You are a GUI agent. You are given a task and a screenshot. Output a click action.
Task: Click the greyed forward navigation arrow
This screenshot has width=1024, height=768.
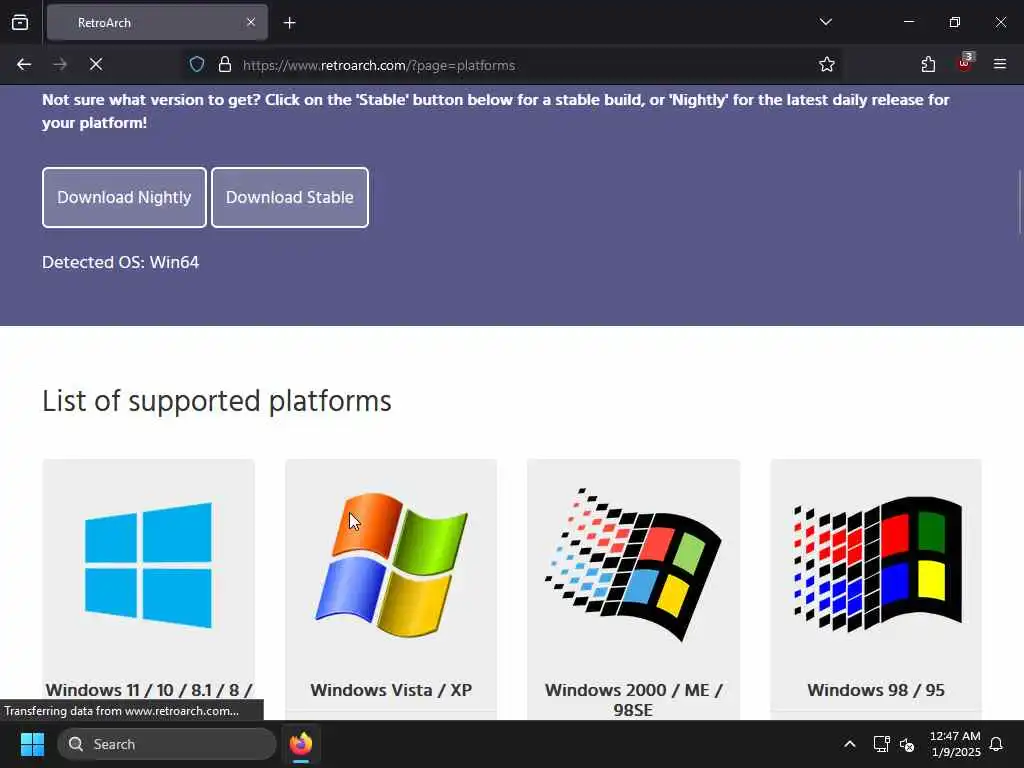pyautogui.click(x=60, y=64)
